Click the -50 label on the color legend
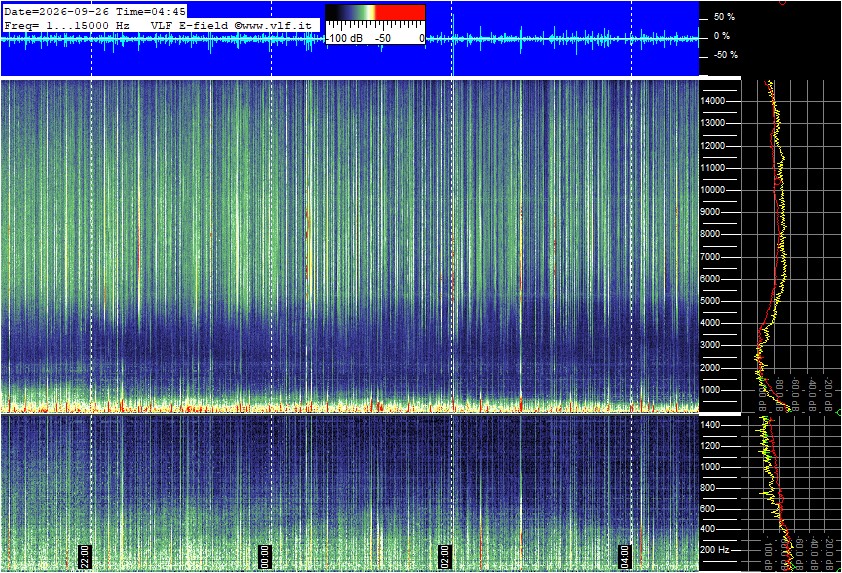Viewport: 842px width, 573px height. (382, 39)
